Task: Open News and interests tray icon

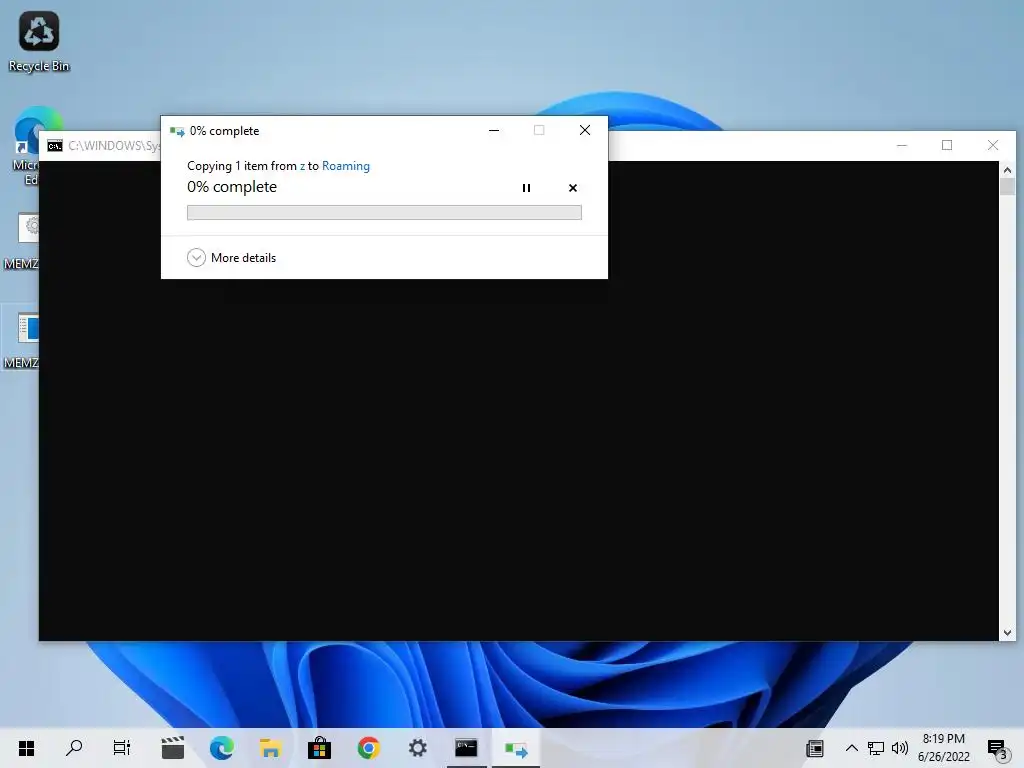Action: click(x=815, y=748)
